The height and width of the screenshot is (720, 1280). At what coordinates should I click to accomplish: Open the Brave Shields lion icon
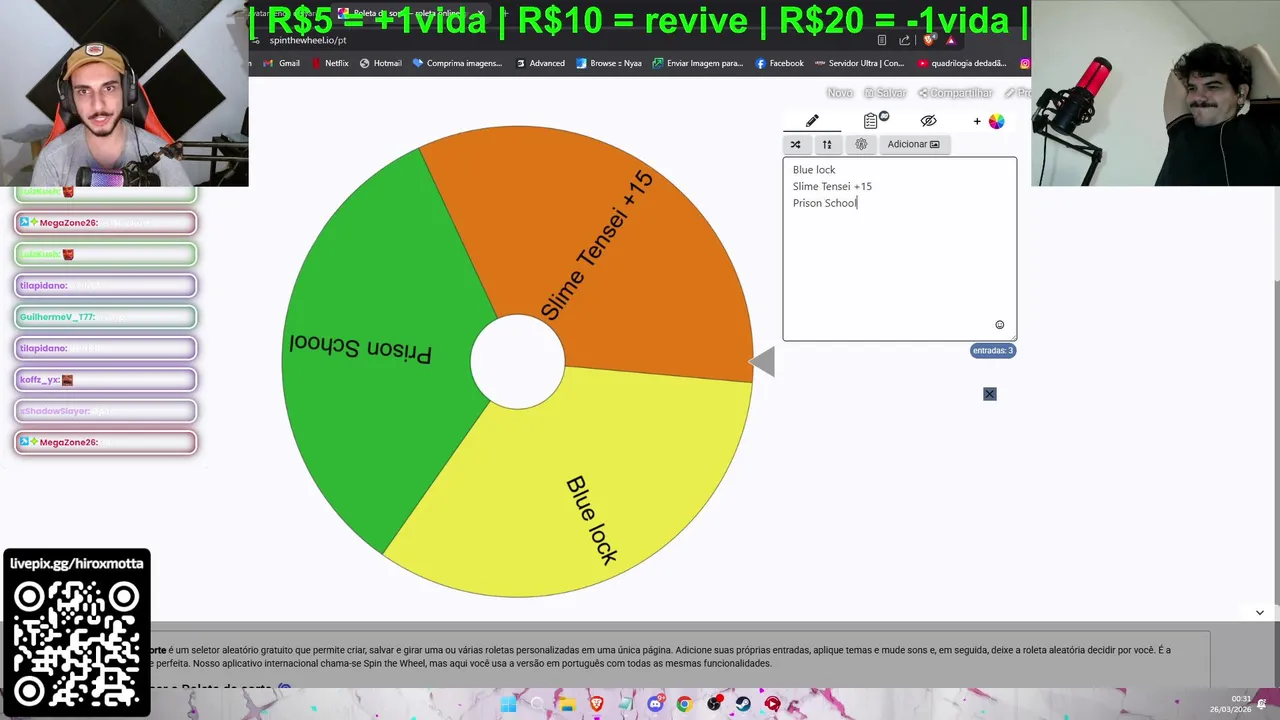point(928,40)
